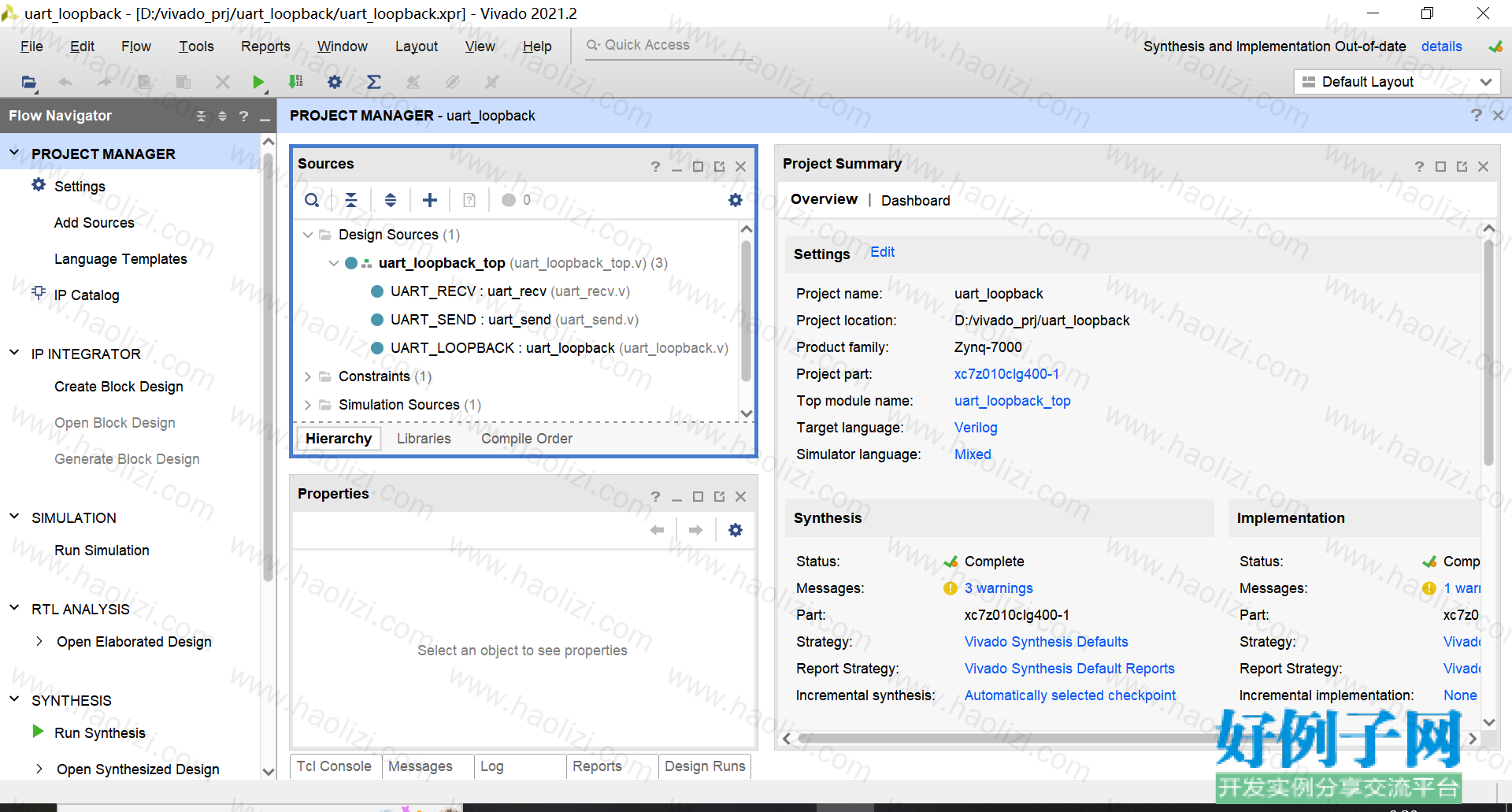The height and width of the screenshot is (812, 1512).
Task: Click the Settings gear in Flow Navigator
Action: pos(38,185)
